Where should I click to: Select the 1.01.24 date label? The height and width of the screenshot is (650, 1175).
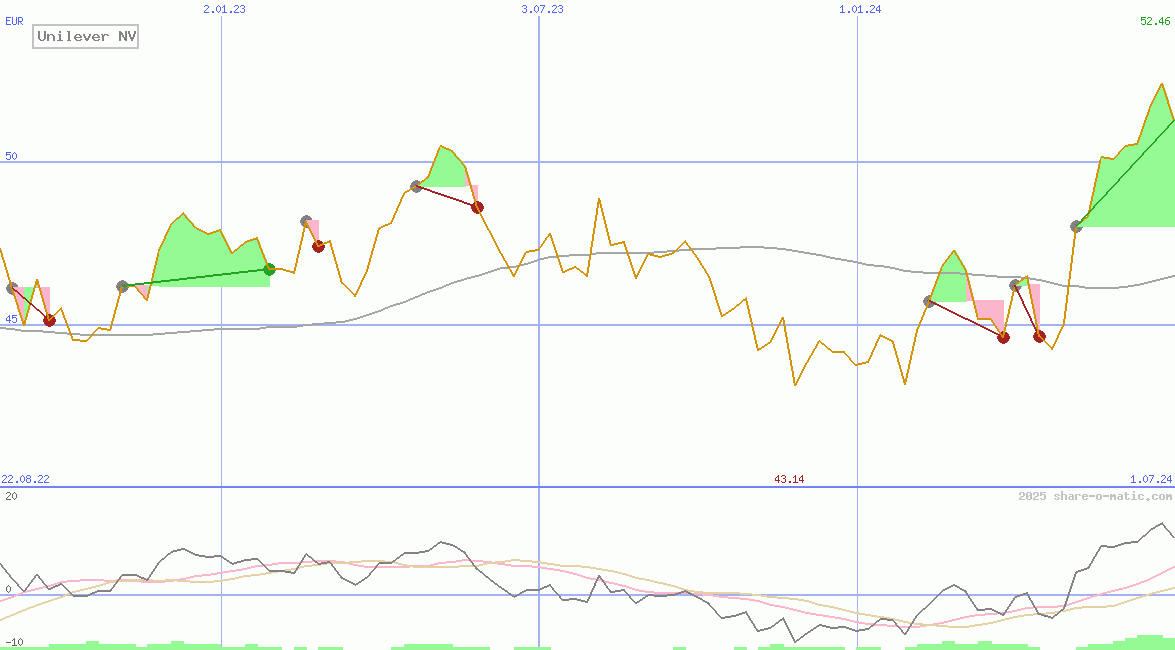tap(860, 9)
